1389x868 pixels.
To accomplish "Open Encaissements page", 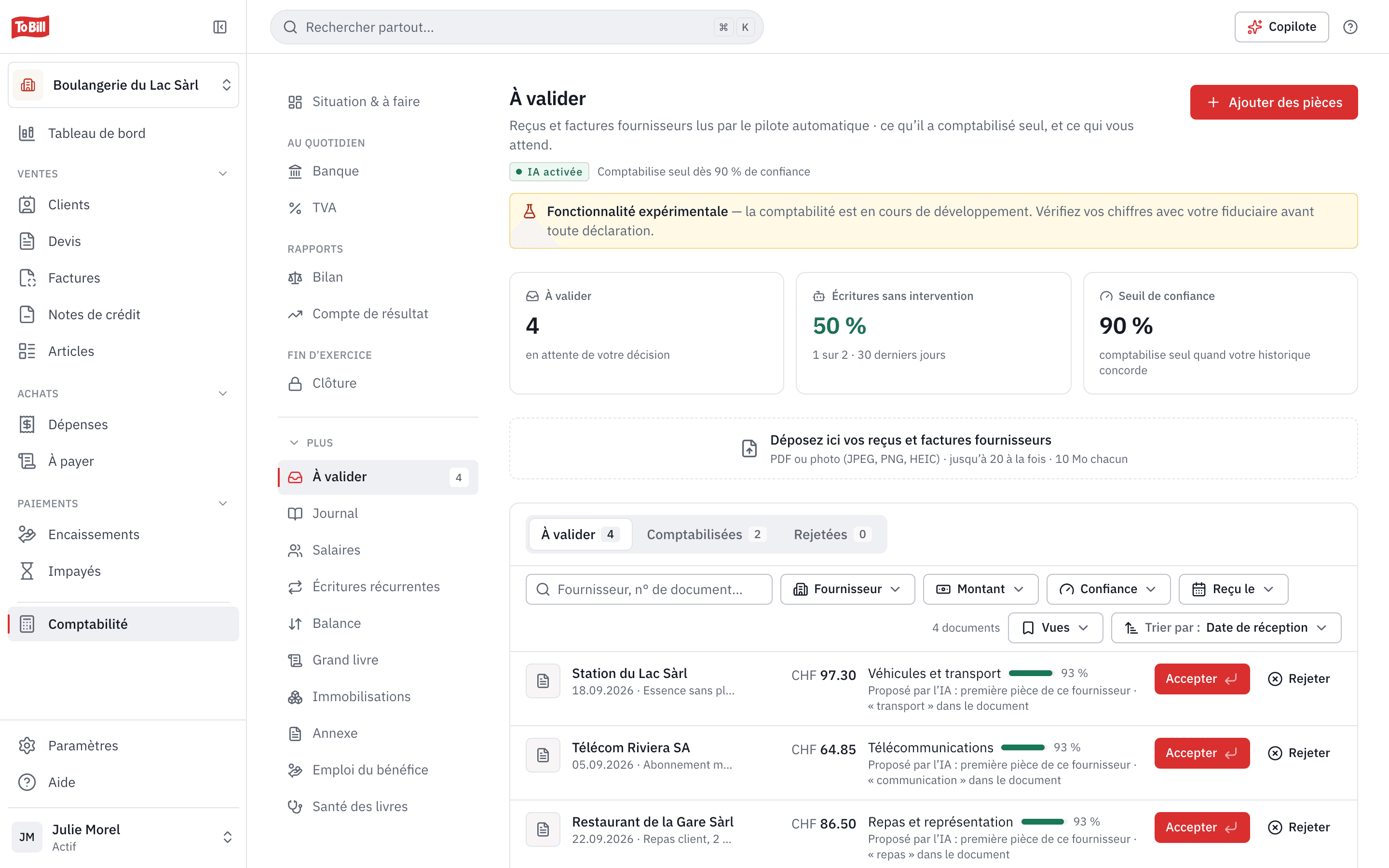I will click(x=123, y=534).
